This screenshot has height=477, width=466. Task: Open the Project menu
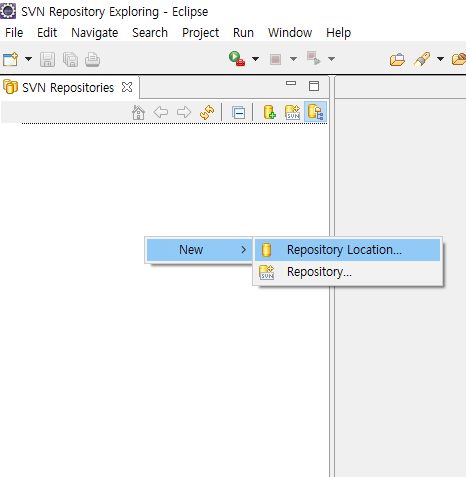200,33
